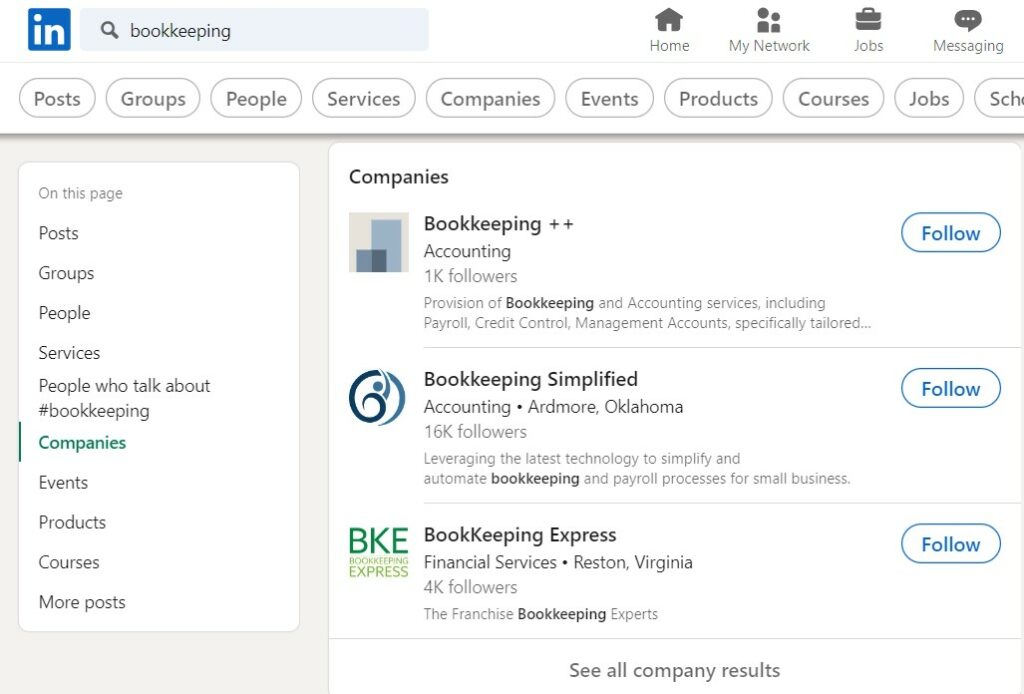Click the Bookkeeping Simplified company logo
The height and width of the screenshot is (694, 1024).
pyautogui.click(x=377, y=397)
